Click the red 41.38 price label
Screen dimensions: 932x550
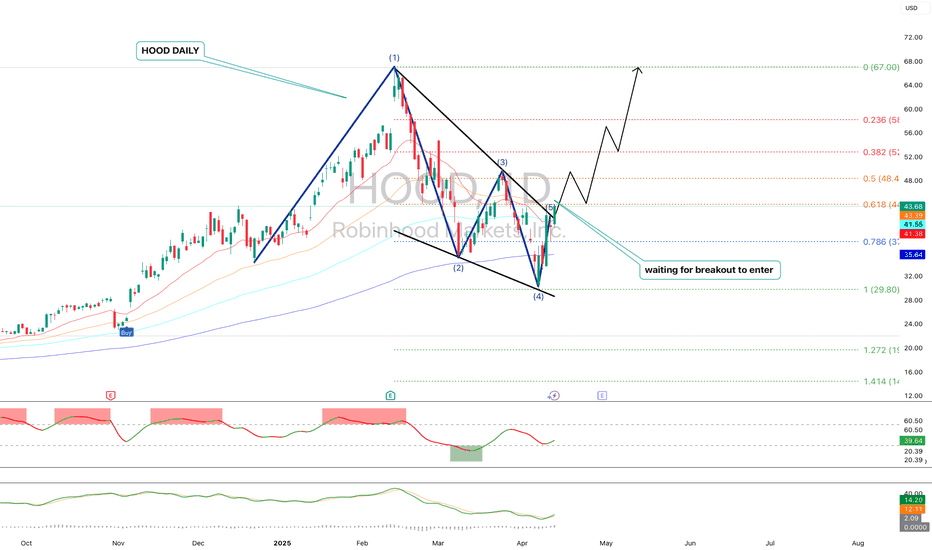pos(912,234)
